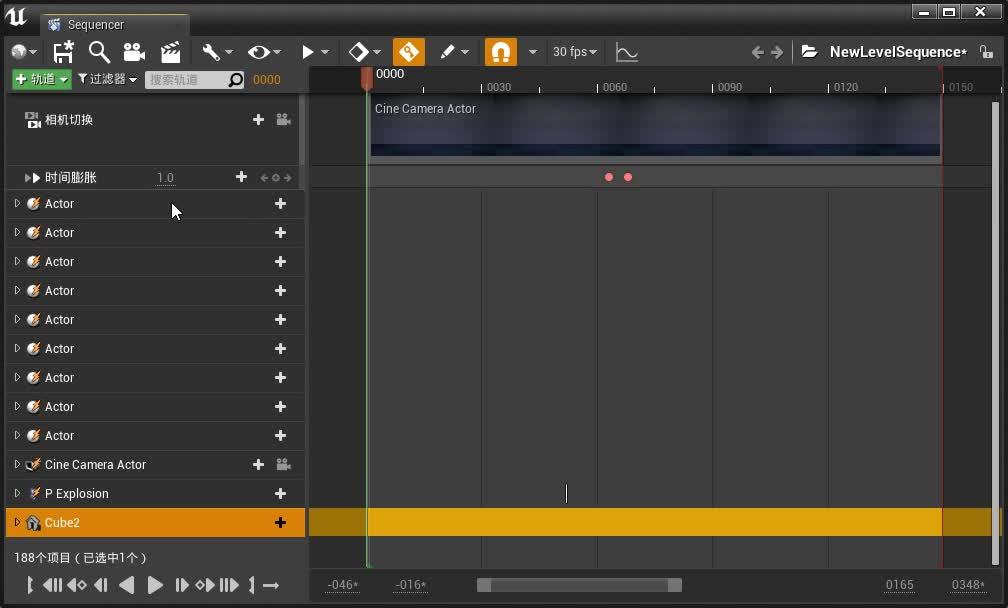Click the keyframe diamond icon in toolbar

[x=357, y=51]
